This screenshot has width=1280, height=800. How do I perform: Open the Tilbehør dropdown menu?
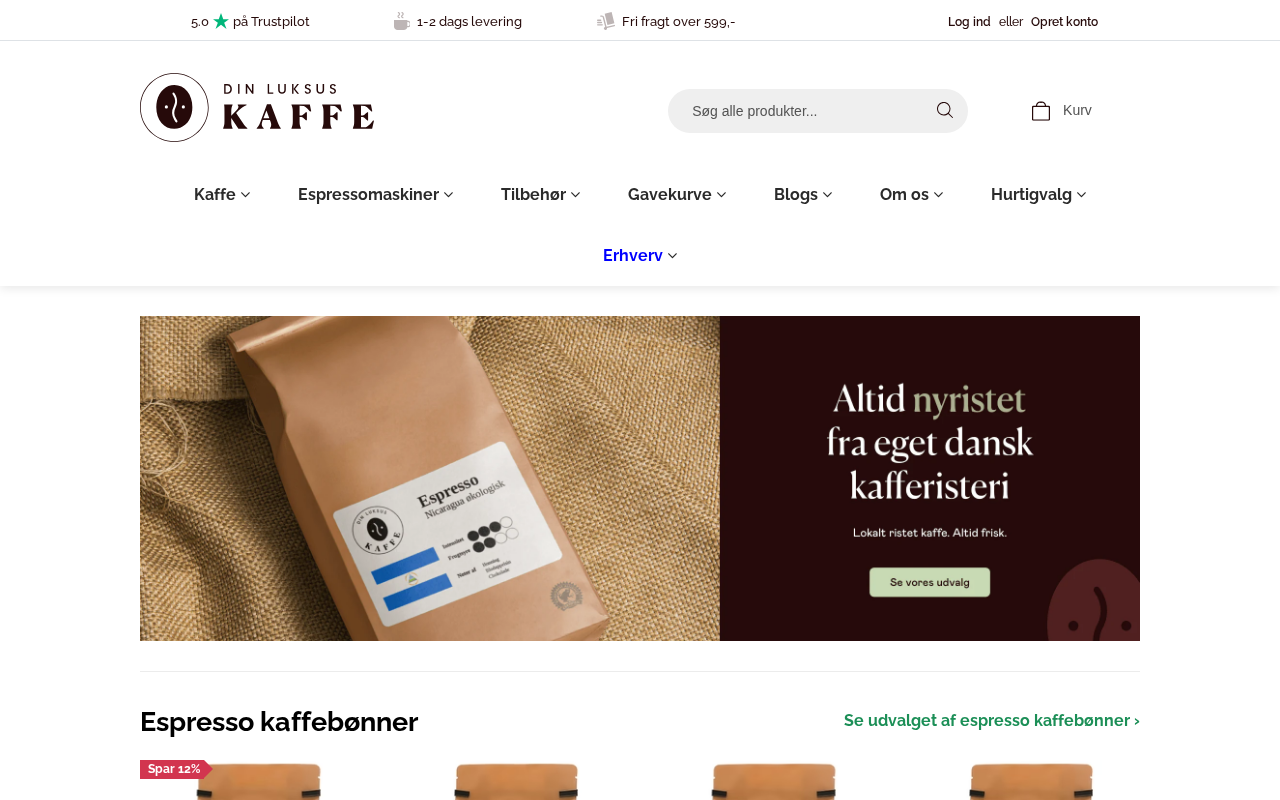541,195
